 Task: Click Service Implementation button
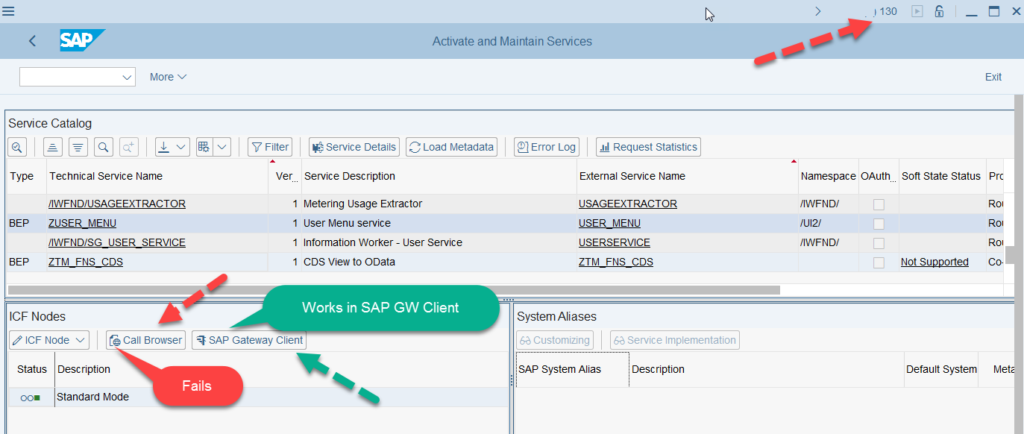[x=675, y=340]
